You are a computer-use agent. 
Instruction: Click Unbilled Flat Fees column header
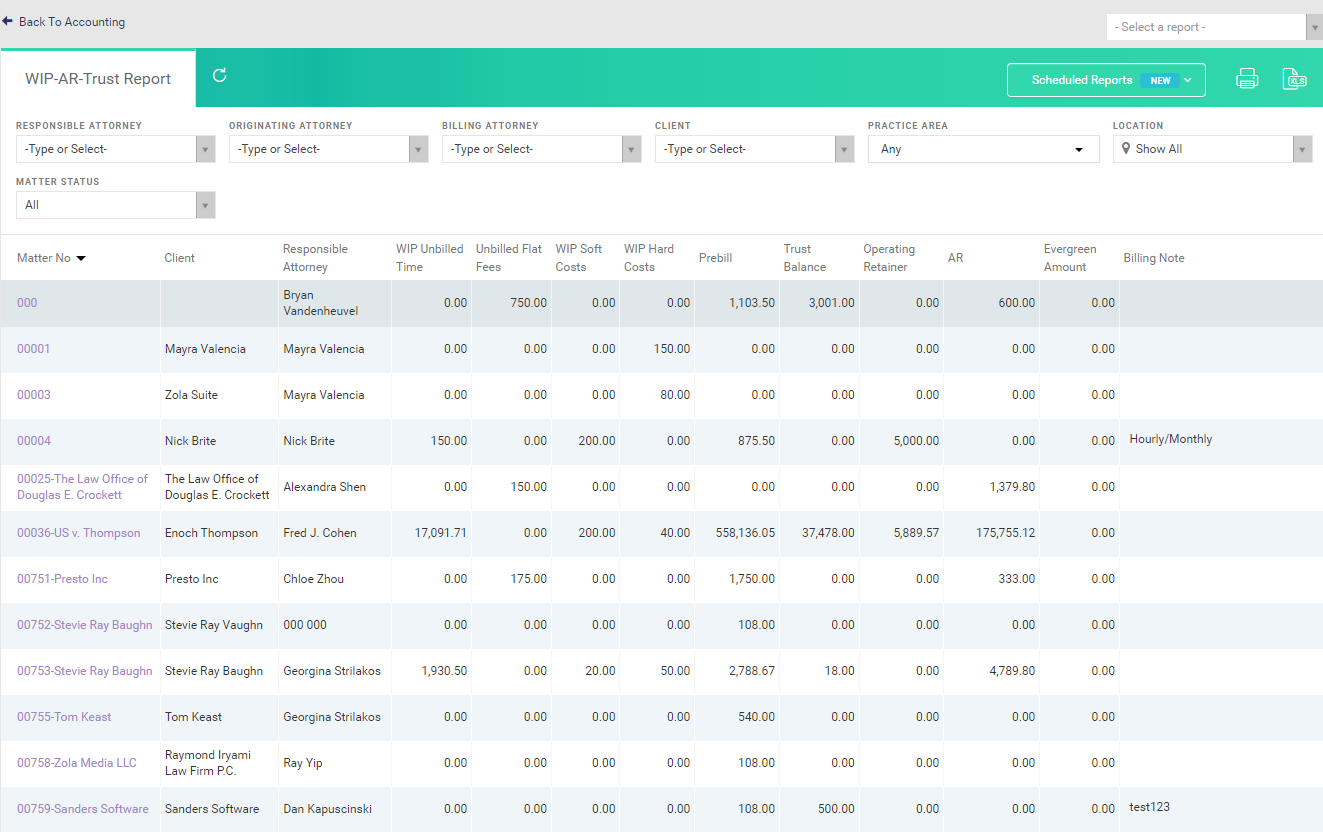tap(509, 258)
